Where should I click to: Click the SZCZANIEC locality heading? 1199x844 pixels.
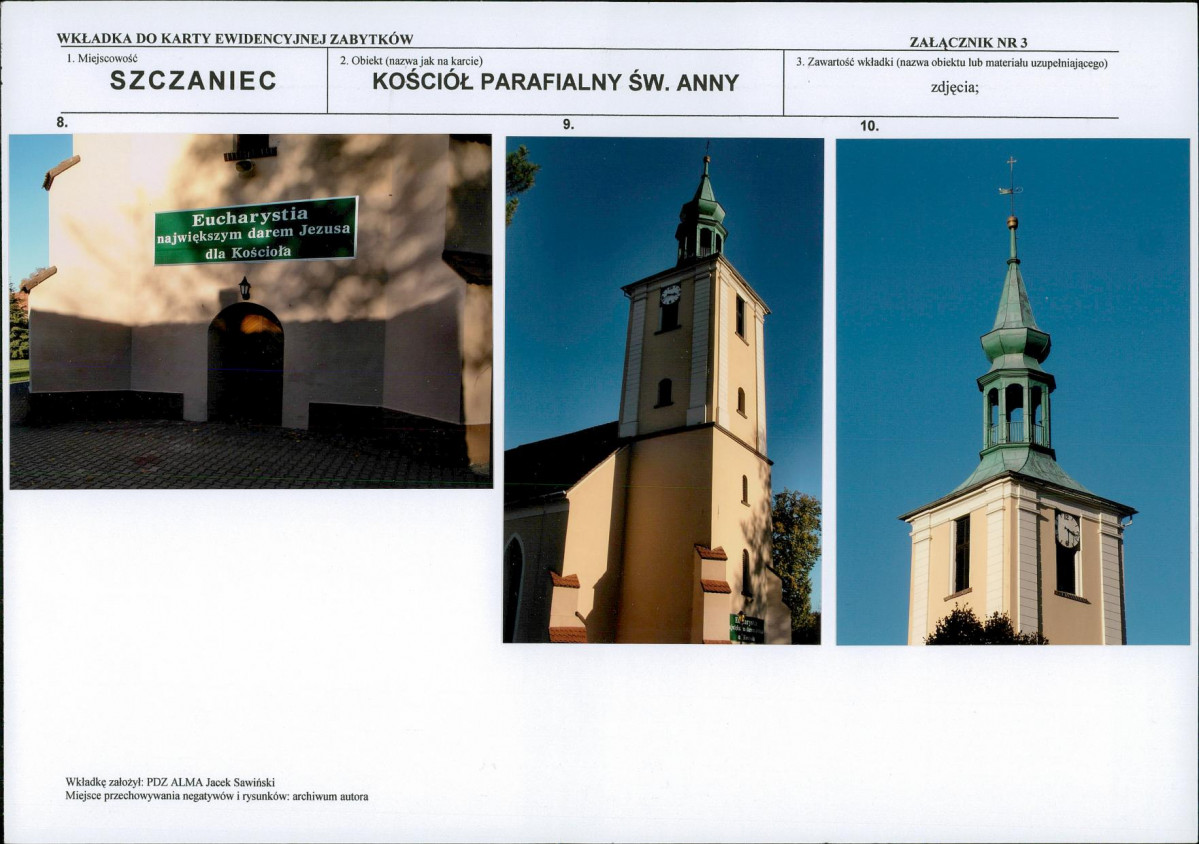(193, 81)
